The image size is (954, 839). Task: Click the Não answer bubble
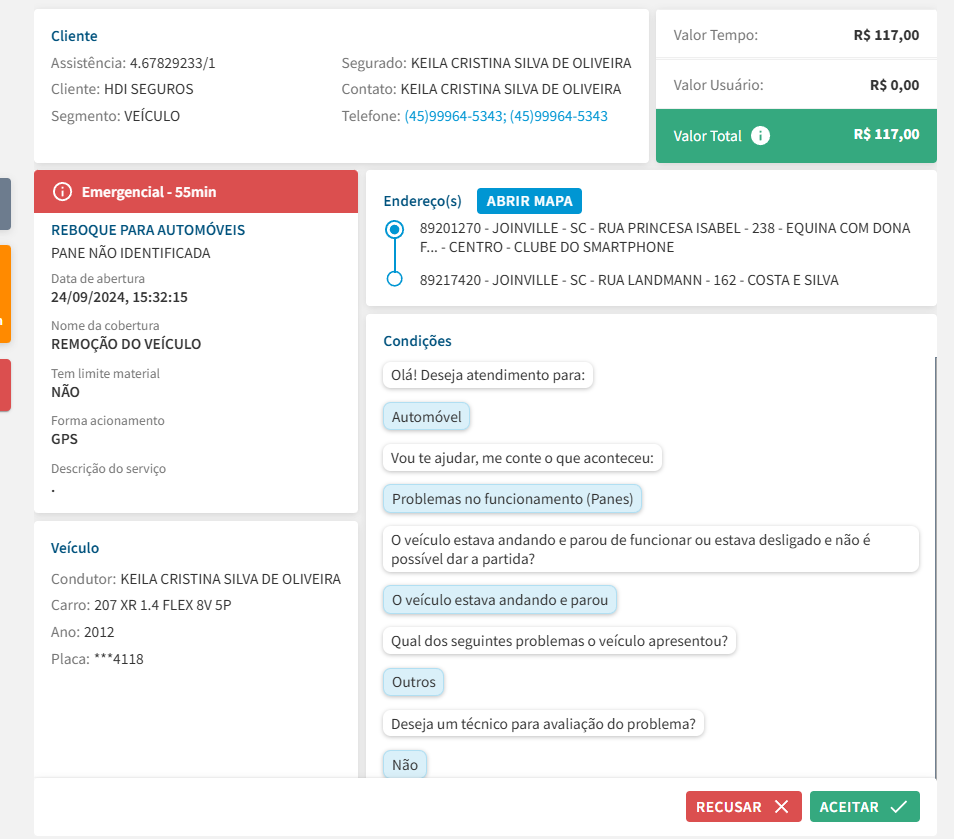[x=405, y=765]
